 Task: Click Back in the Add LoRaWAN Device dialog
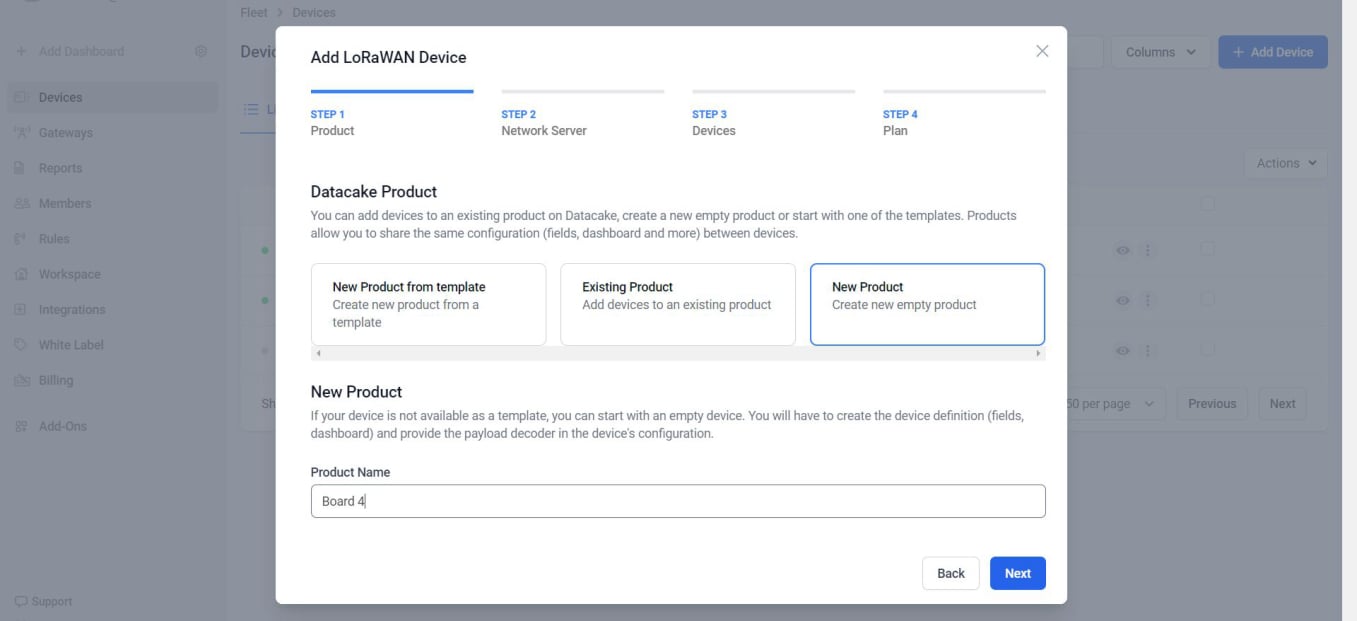949,573
